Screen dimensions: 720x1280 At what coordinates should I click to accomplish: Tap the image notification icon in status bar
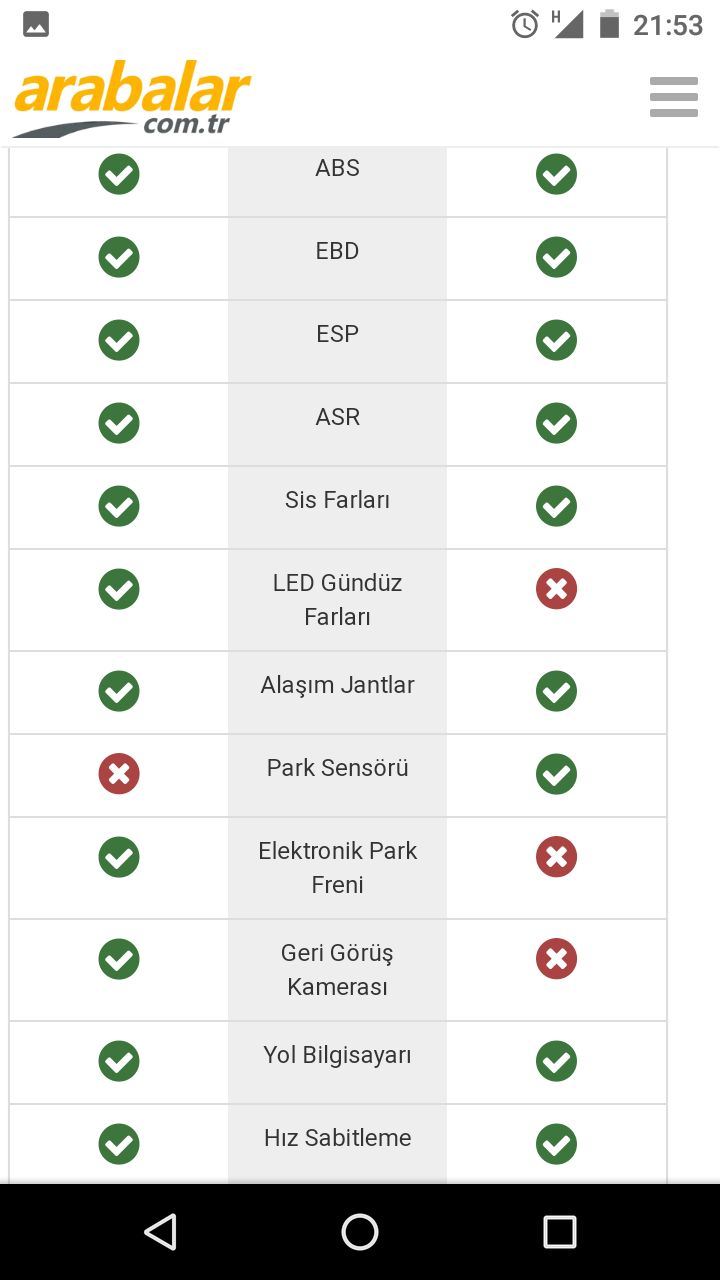(36, 25)
